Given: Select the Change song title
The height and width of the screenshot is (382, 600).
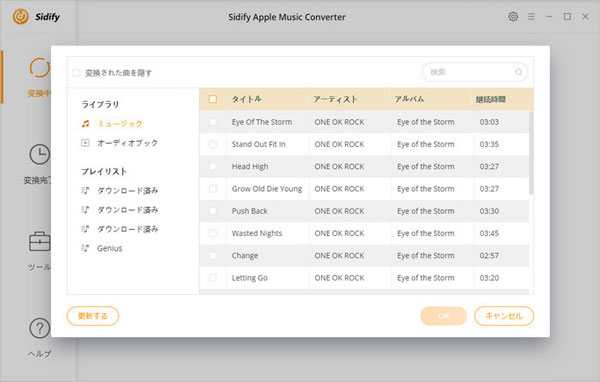Looking at the screenshot, I should coord(245,255).
